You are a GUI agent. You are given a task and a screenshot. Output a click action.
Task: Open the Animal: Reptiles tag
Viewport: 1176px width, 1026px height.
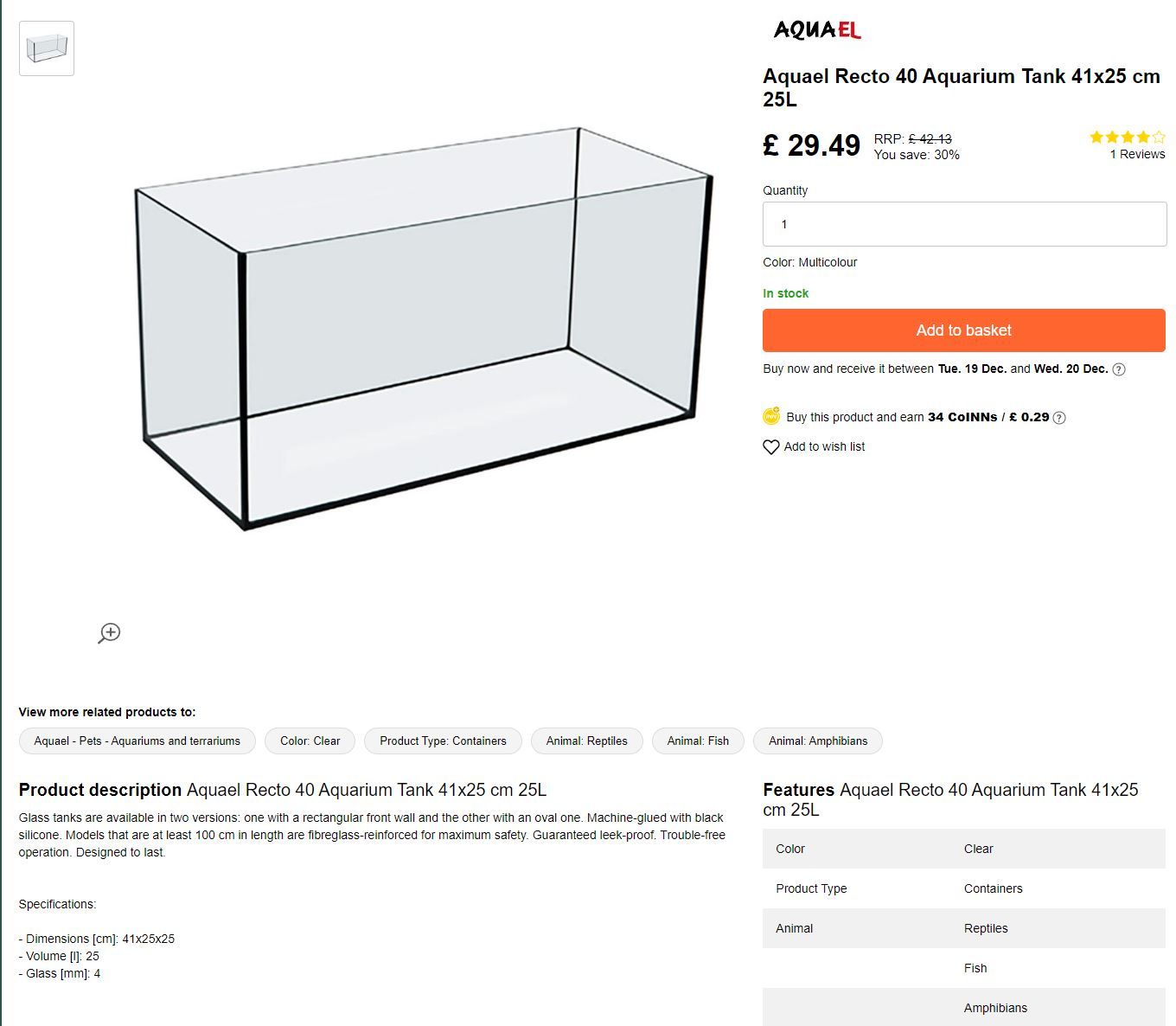coord(587,741)
